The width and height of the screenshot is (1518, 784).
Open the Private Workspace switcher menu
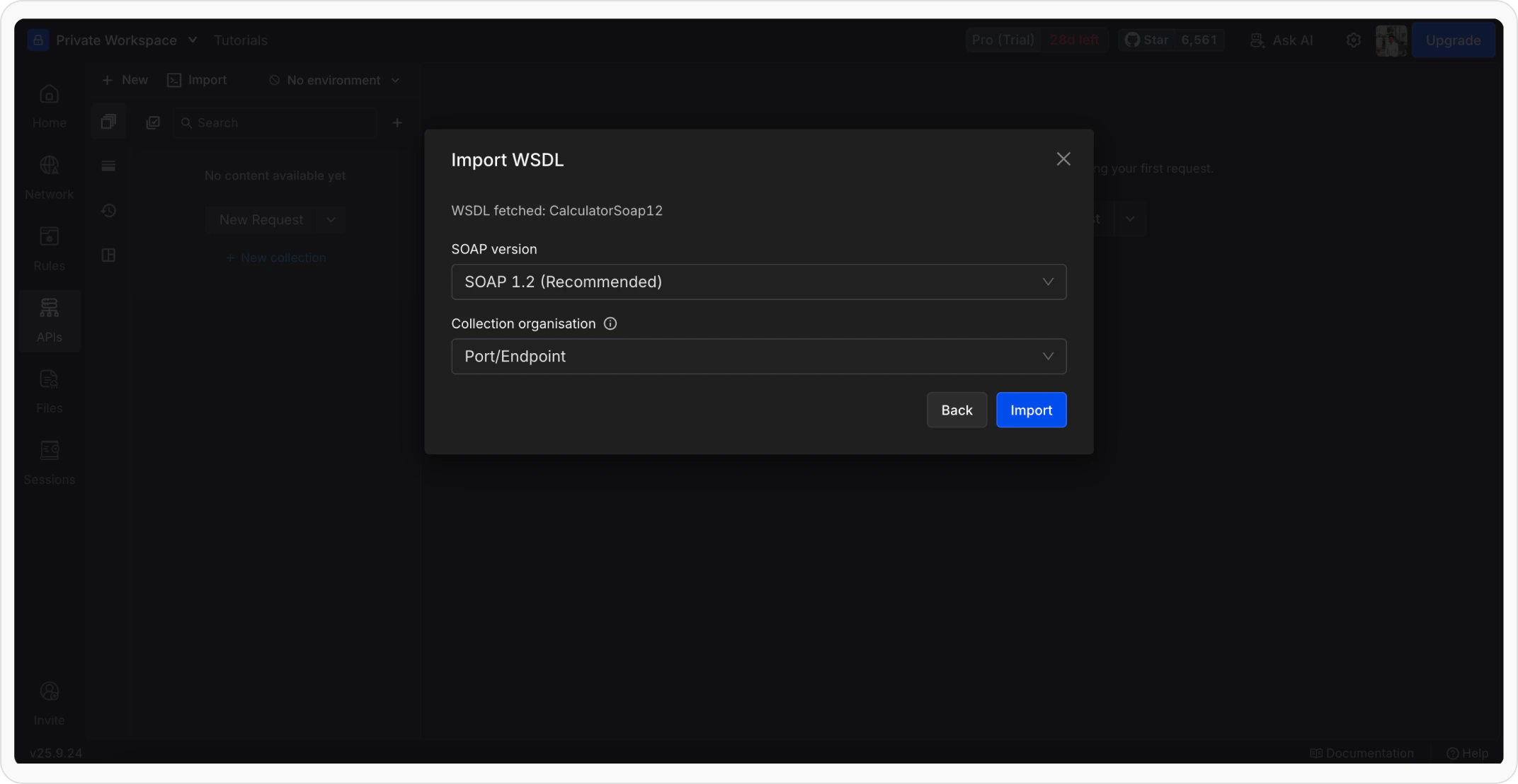point(192,40)
